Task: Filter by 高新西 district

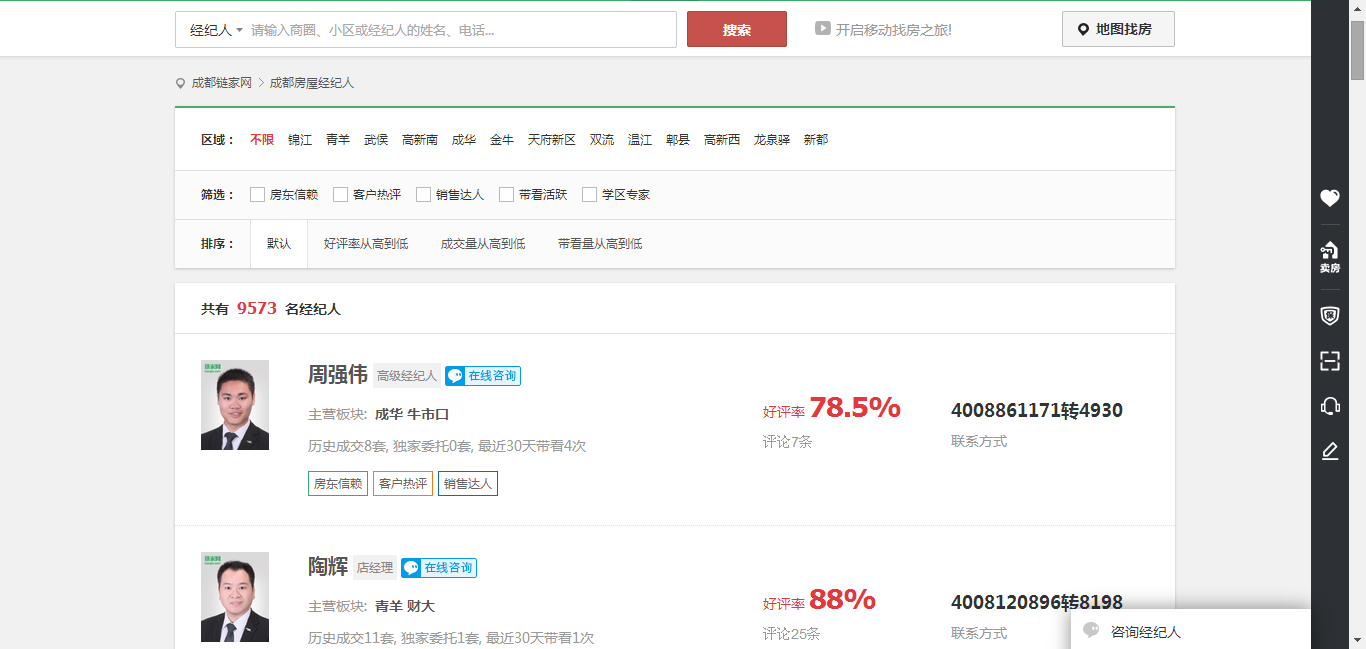Action: pyautogui.click(x=722, y=140)
